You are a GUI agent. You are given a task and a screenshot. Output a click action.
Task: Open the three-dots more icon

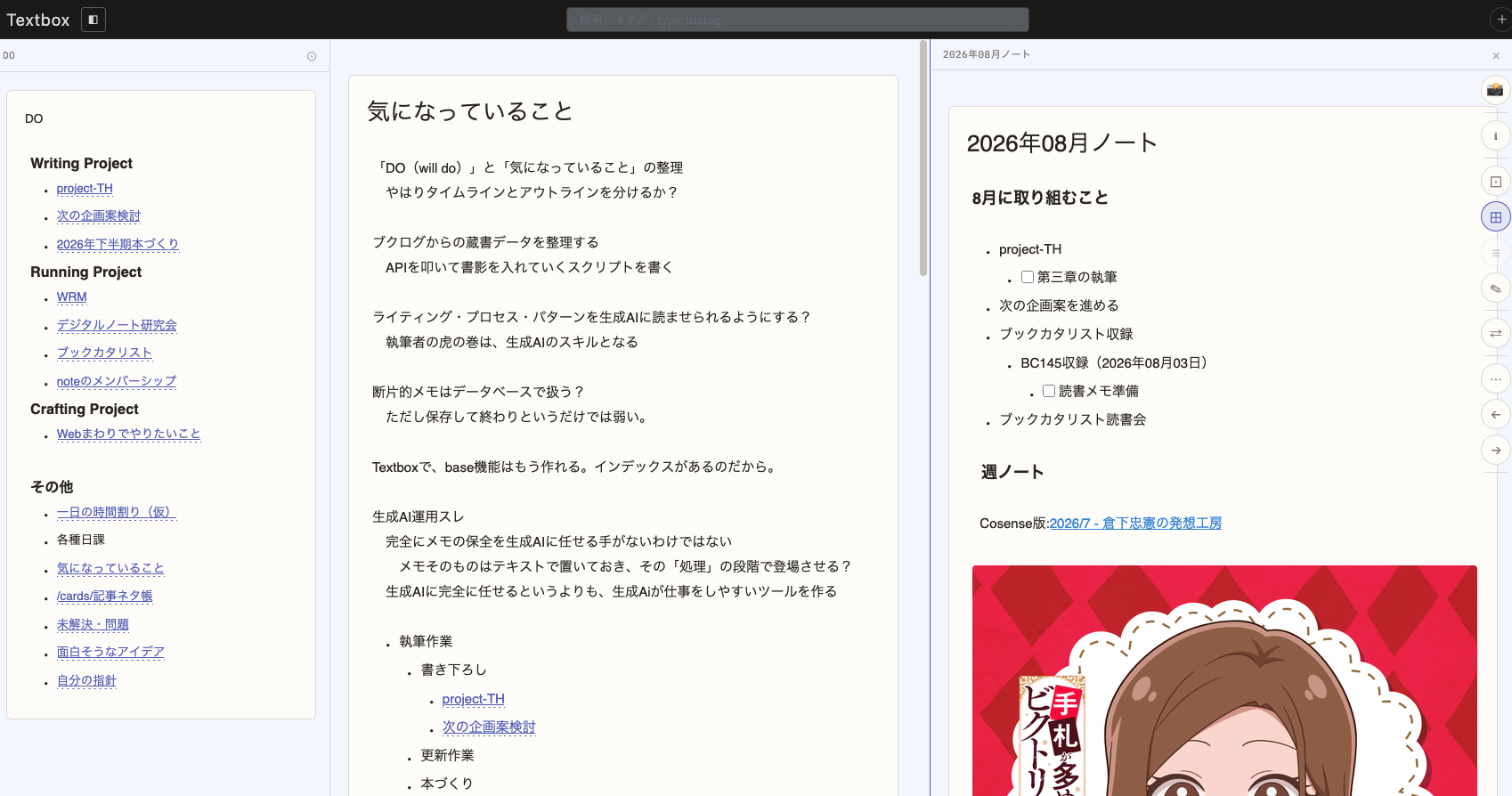pyautogui.click(x=1495, y=379)
